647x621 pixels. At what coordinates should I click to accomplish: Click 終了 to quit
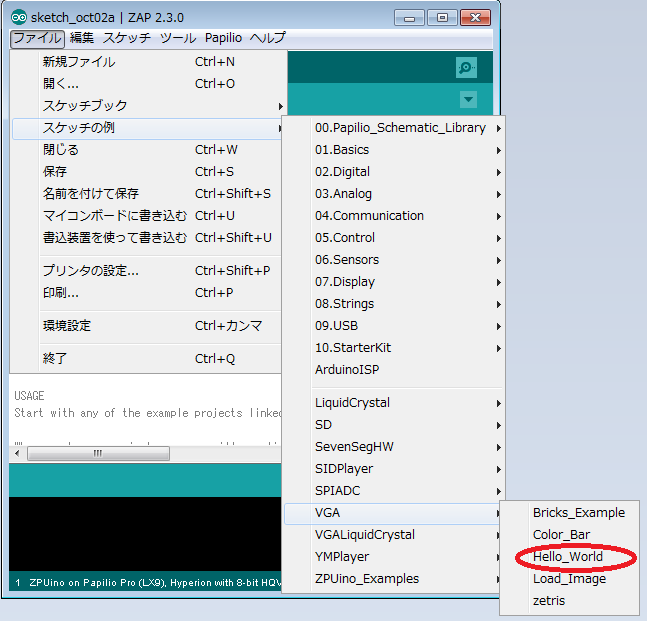click(148, 359)
